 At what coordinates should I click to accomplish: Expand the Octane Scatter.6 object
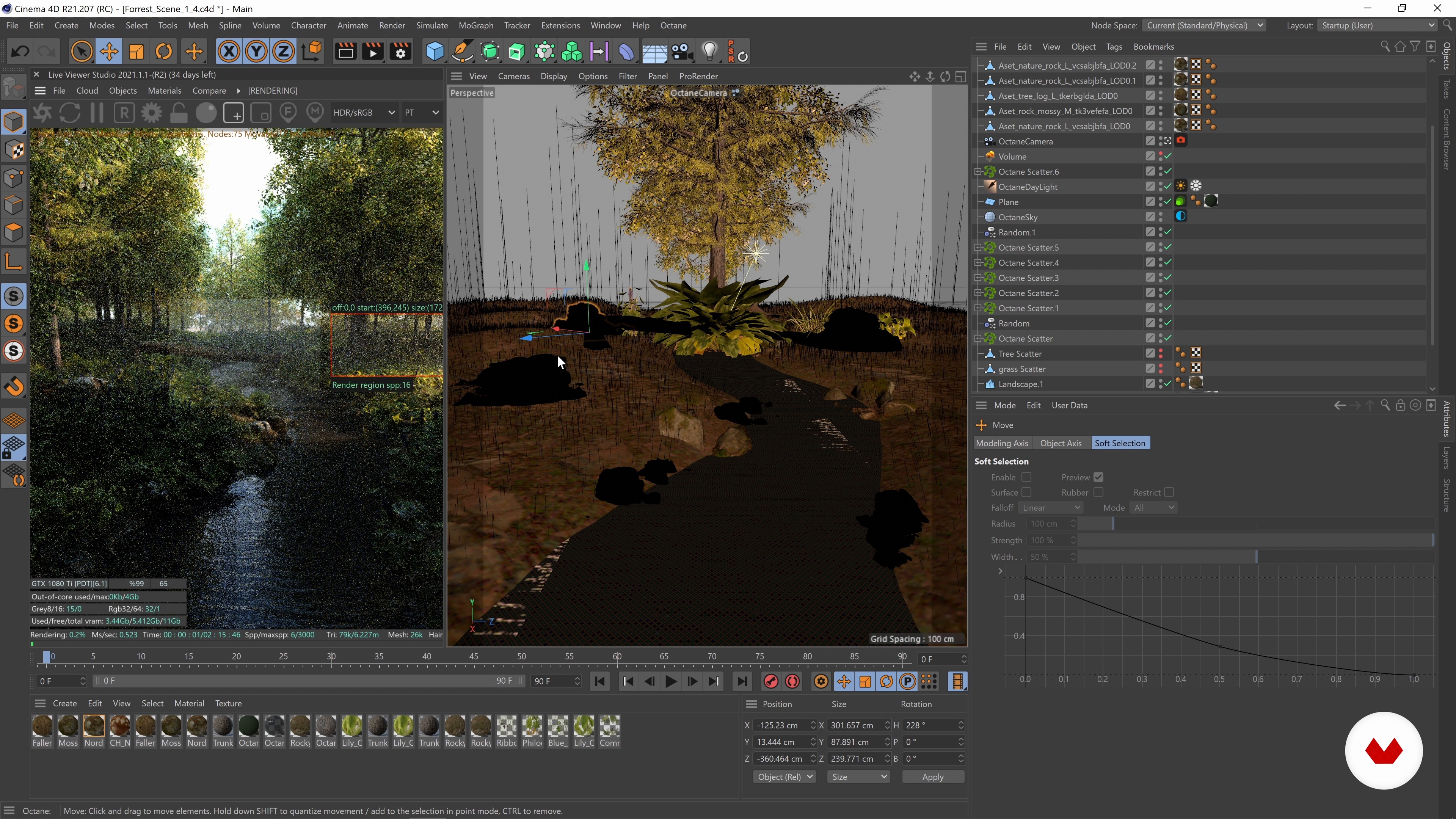click(978, 172)
